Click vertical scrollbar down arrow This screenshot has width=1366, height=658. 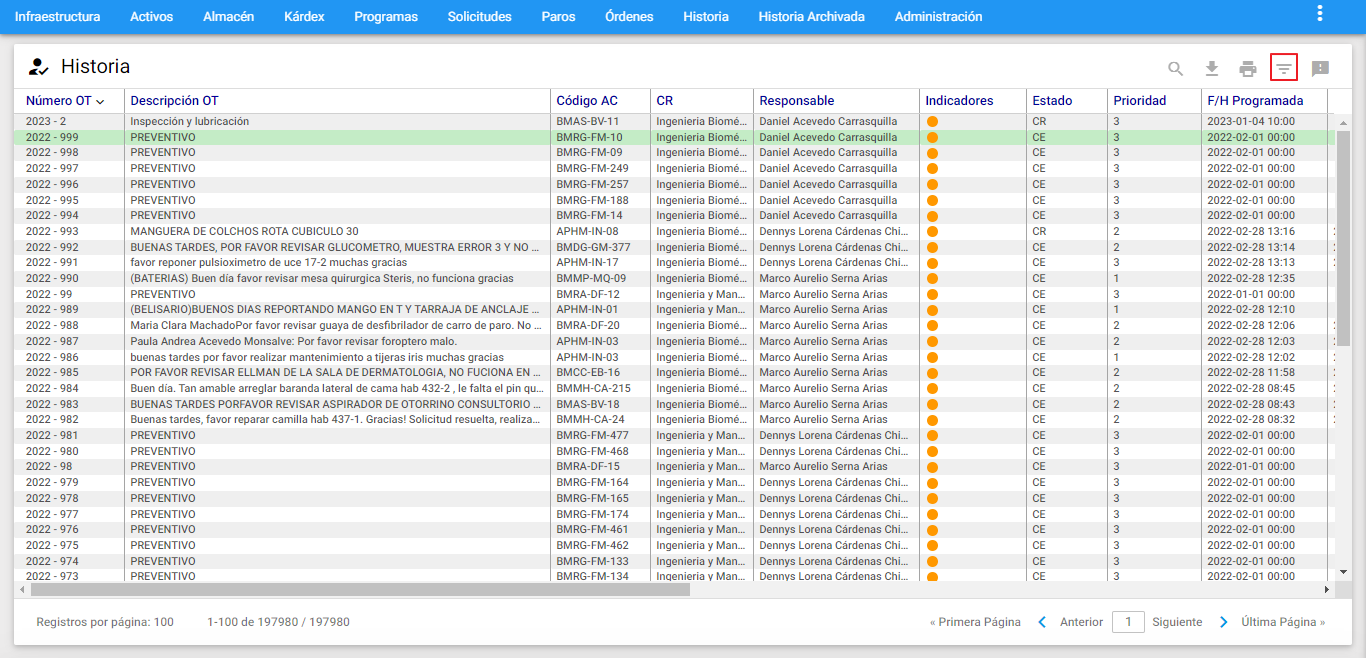click(x=1343, y=572)
